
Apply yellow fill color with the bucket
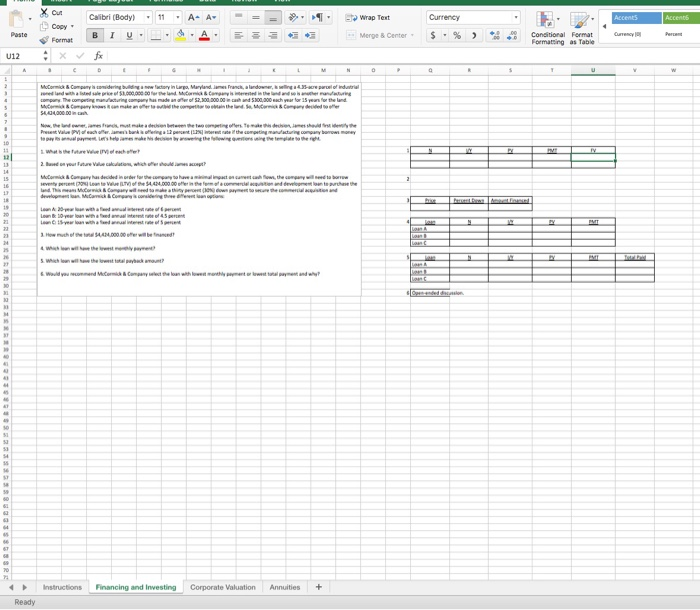click(x=180, y=35)
